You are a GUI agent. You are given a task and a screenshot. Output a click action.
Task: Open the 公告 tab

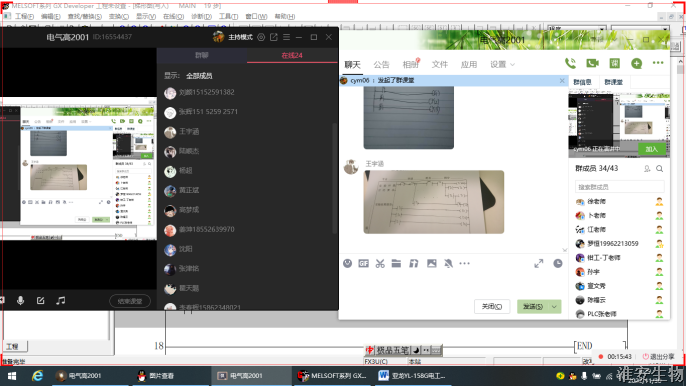(x=381, y=65)
